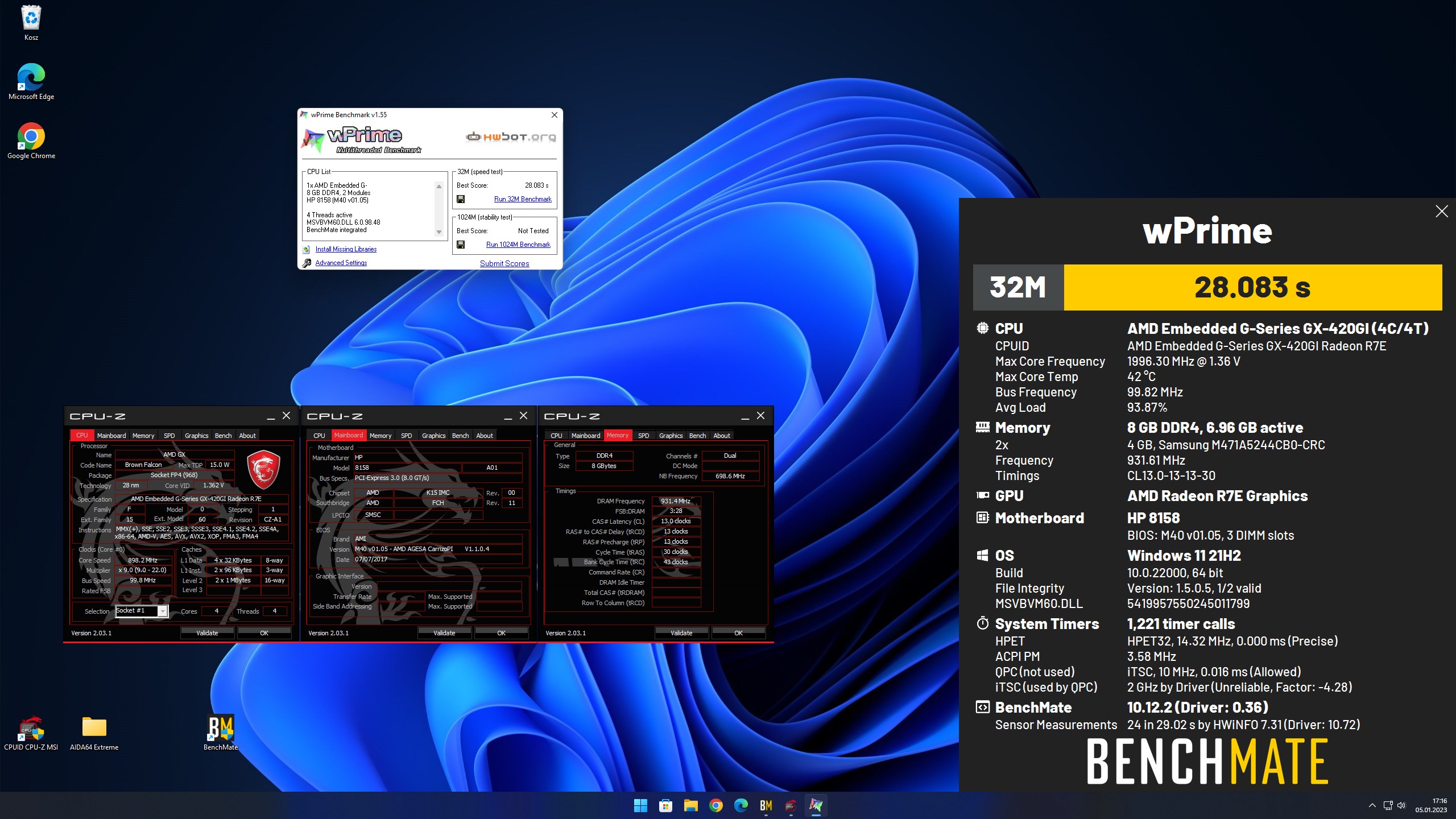1456x819 pixels.
Task: Click the MSI dragon logo in CPU-Z
Action: coord(263,470)
